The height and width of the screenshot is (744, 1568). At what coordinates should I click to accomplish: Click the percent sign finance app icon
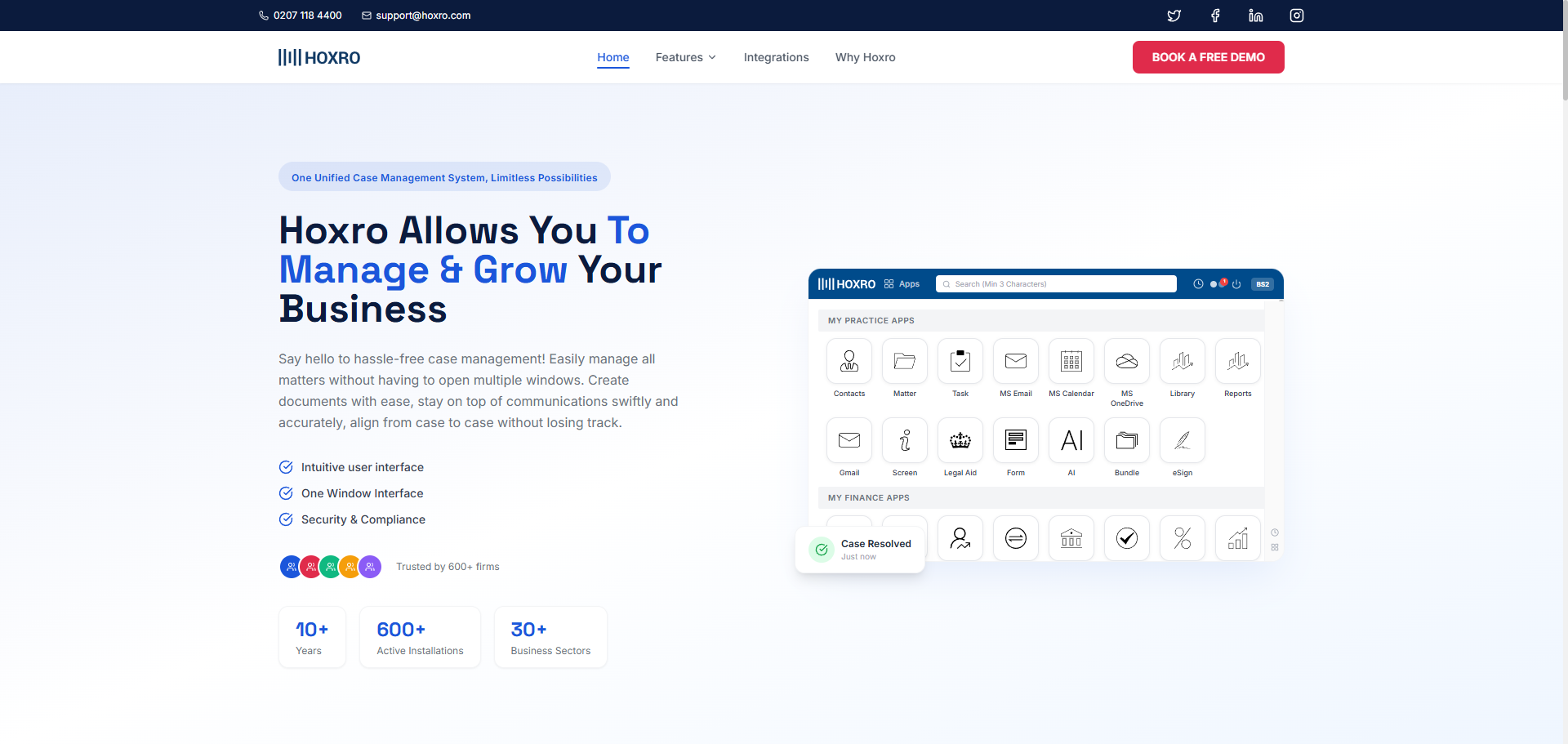[x=1183, y=538]
